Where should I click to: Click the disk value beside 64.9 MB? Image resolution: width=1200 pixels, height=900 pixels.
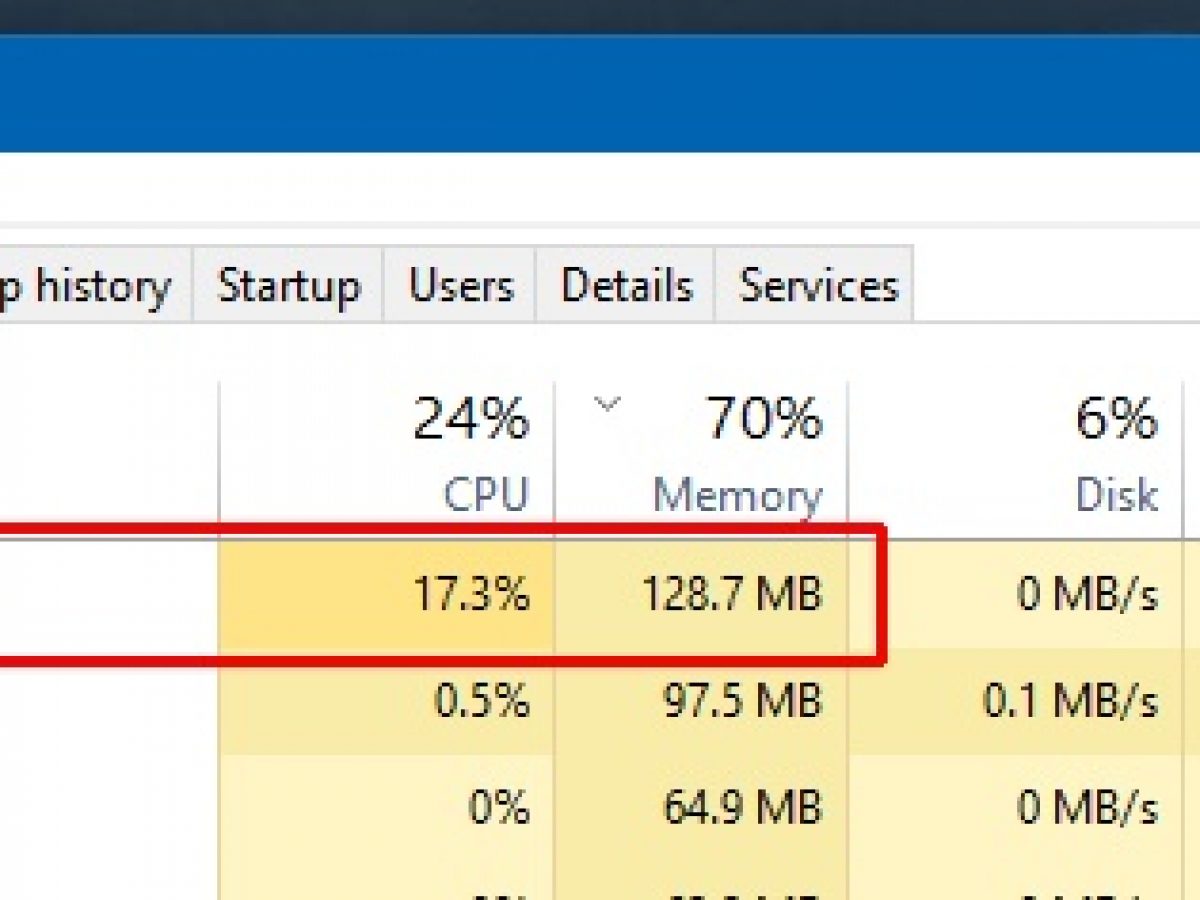pos(1087,807)
